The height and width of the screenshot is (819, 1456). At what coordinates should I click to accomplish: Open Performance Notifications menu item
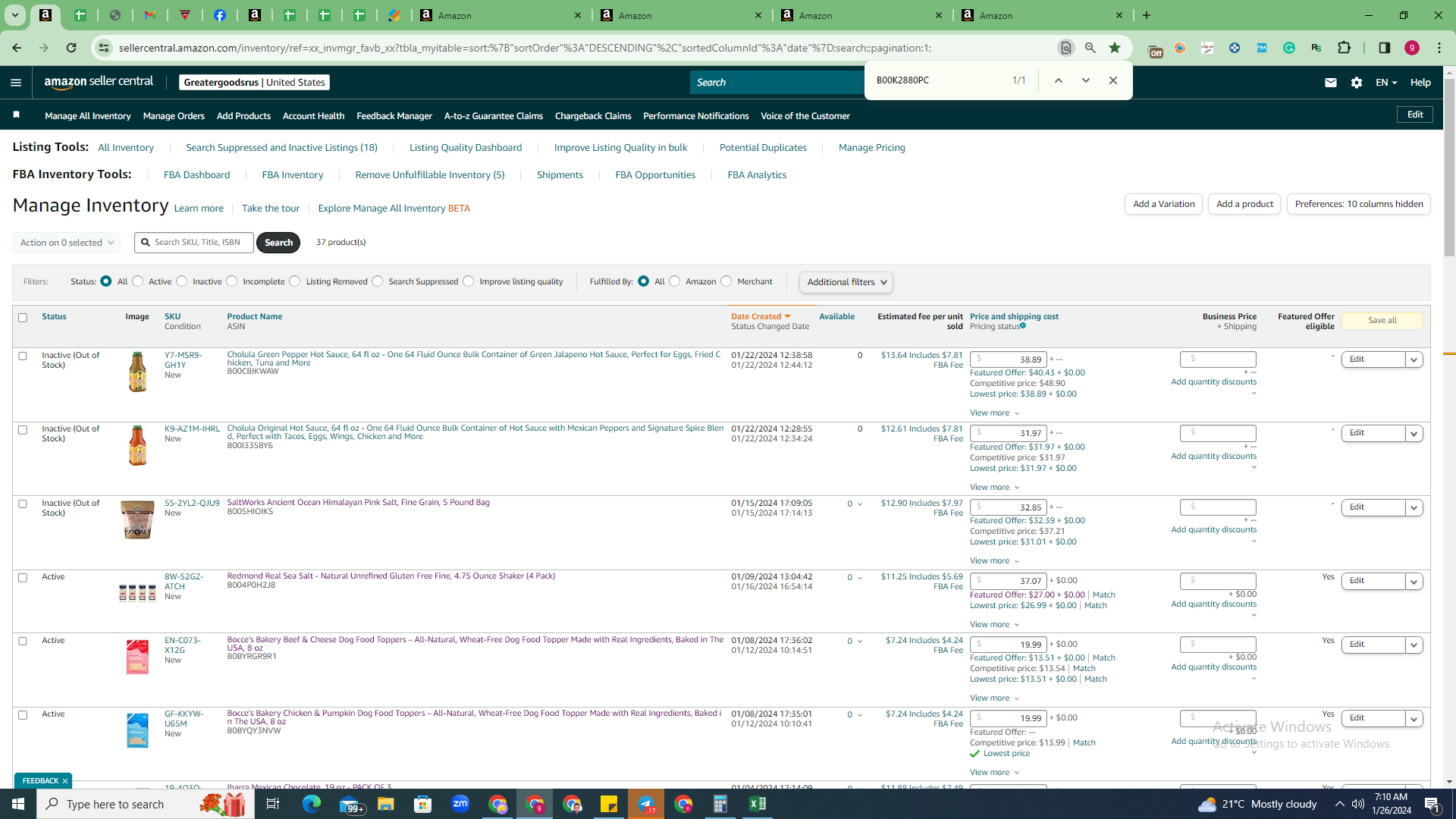[x=696, y=116]
